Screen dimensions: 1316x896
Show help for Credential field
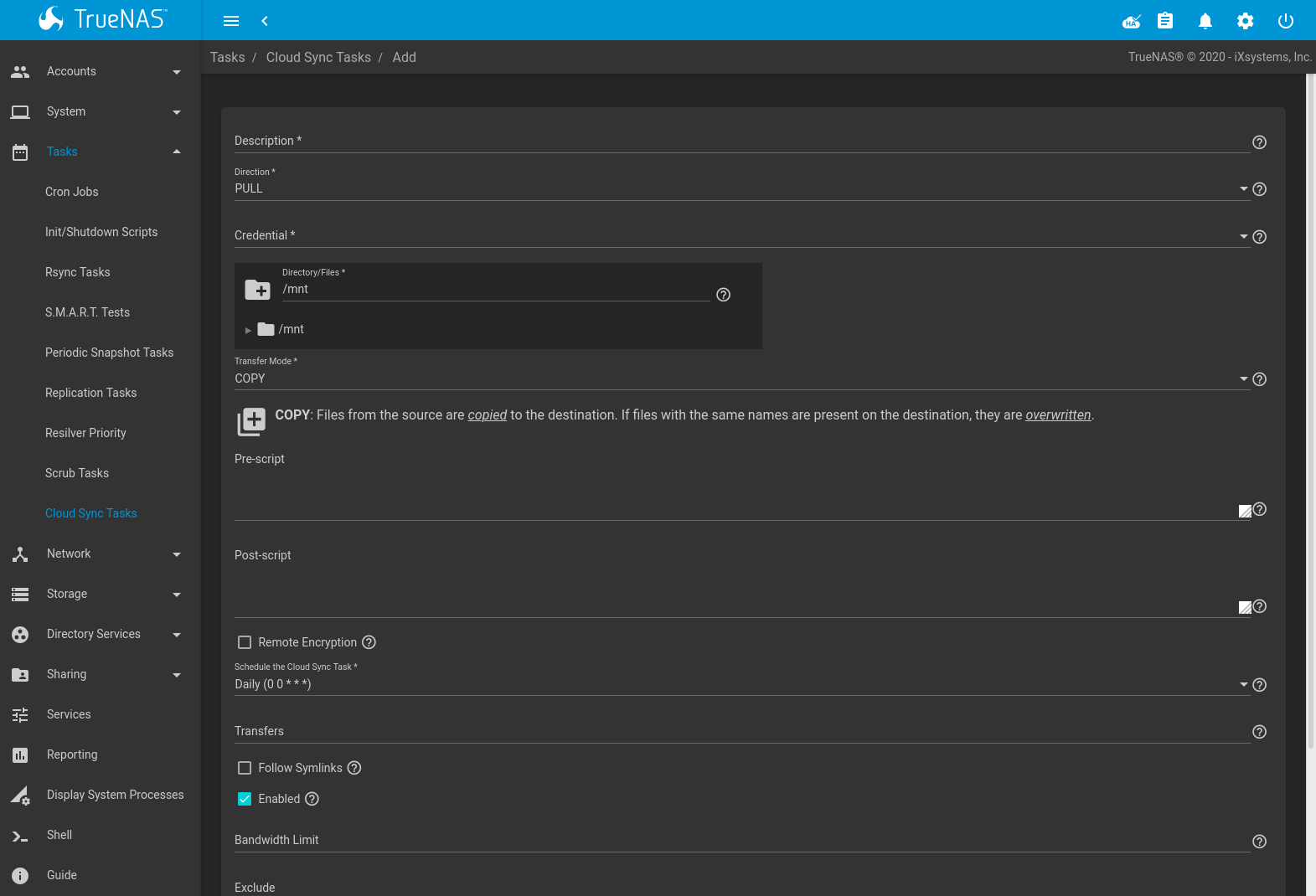point(1259,237)
